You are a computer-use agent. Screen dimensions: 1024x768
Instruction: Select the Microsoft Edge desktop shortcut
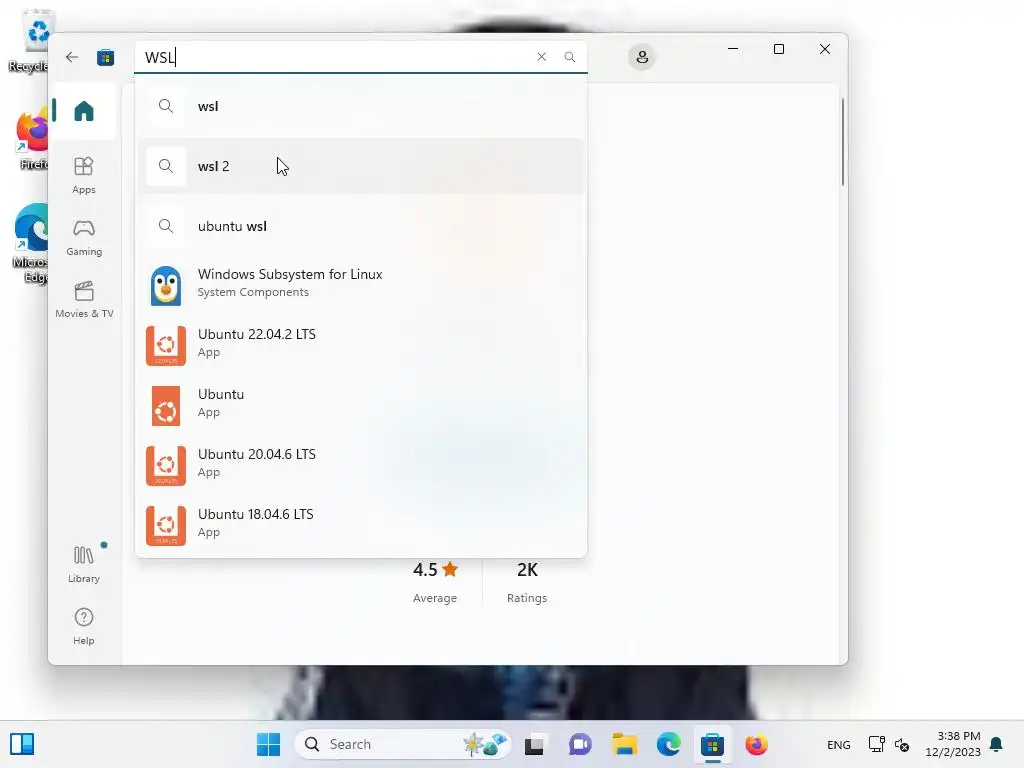coord(31,244)
